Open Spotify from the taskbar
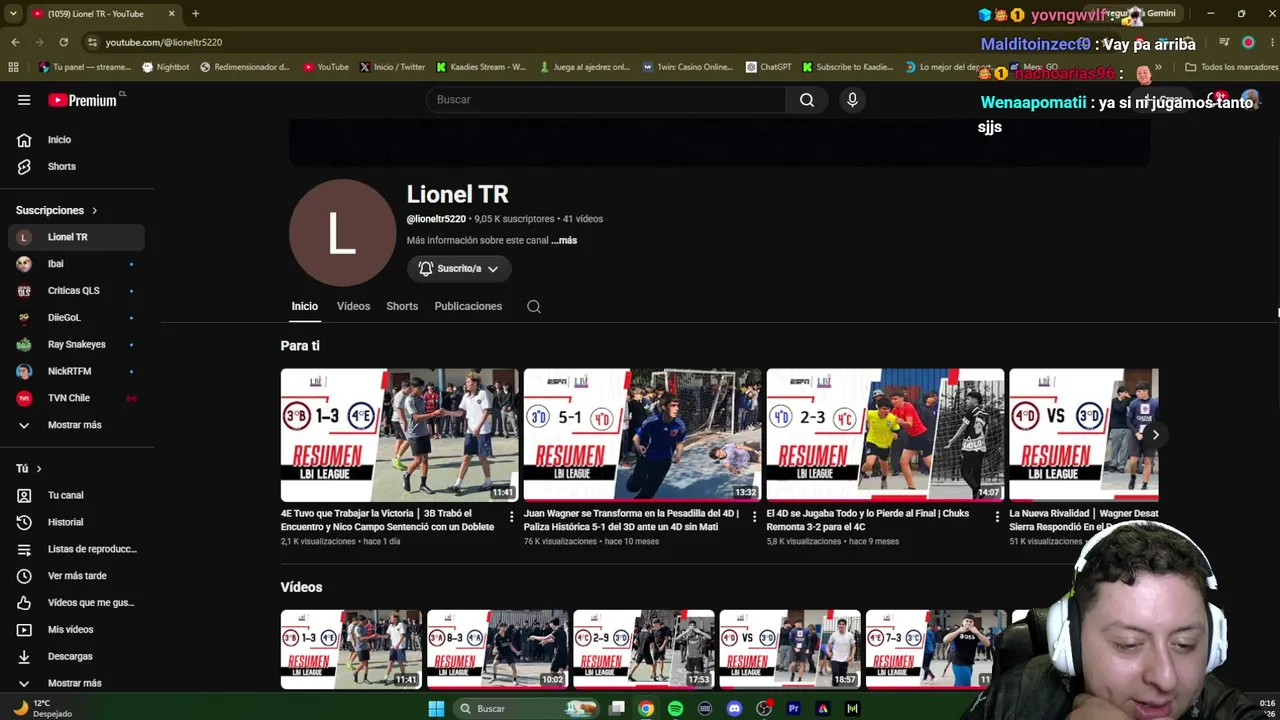The width and height of the screenshot is (1280, 720). (x=676, y=709)
